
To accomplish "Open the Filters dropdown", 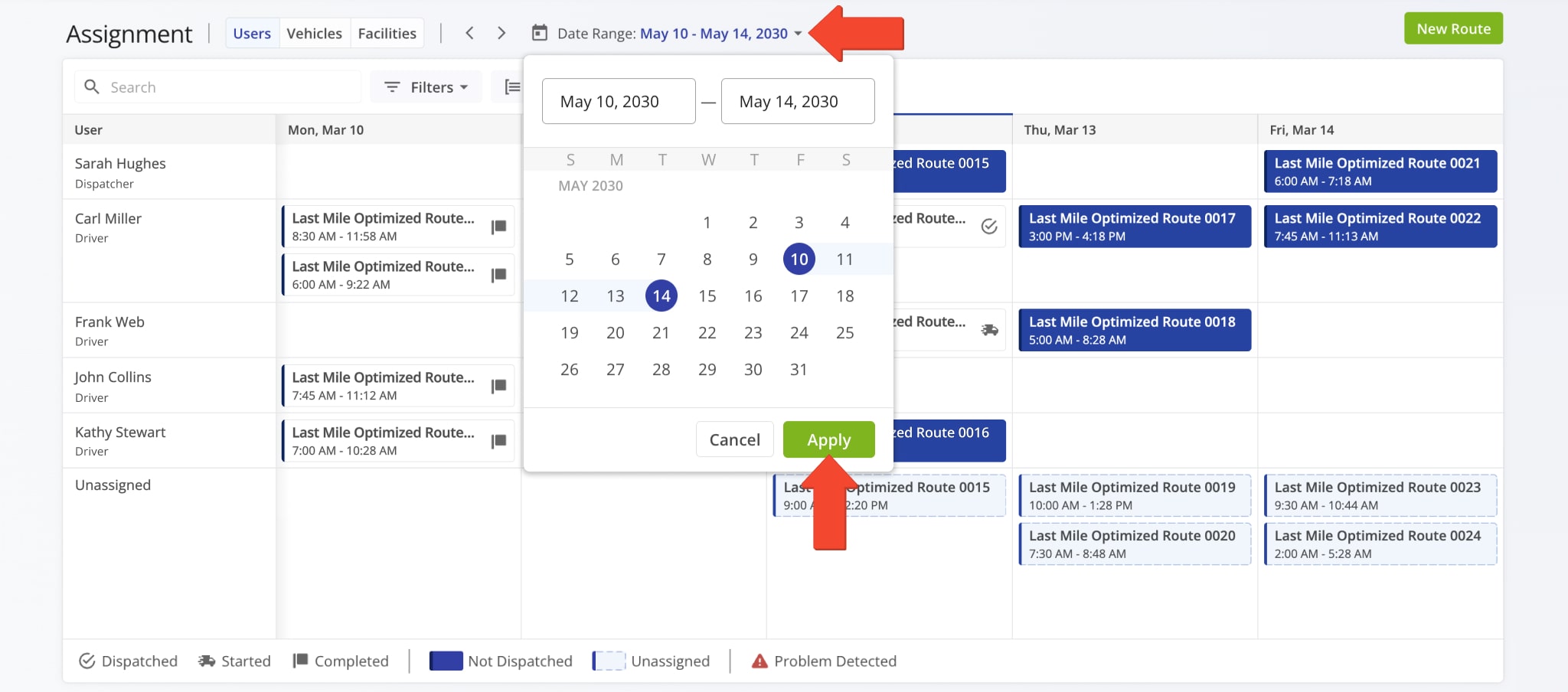I will point(426,87).
